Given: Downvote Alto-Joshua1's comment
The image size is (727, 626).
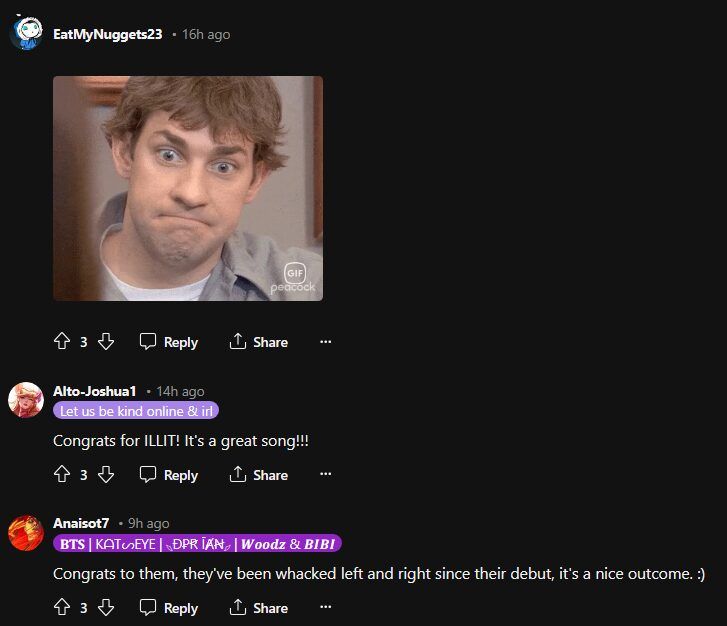Looking at the screenshot, I should coord(106,474).
